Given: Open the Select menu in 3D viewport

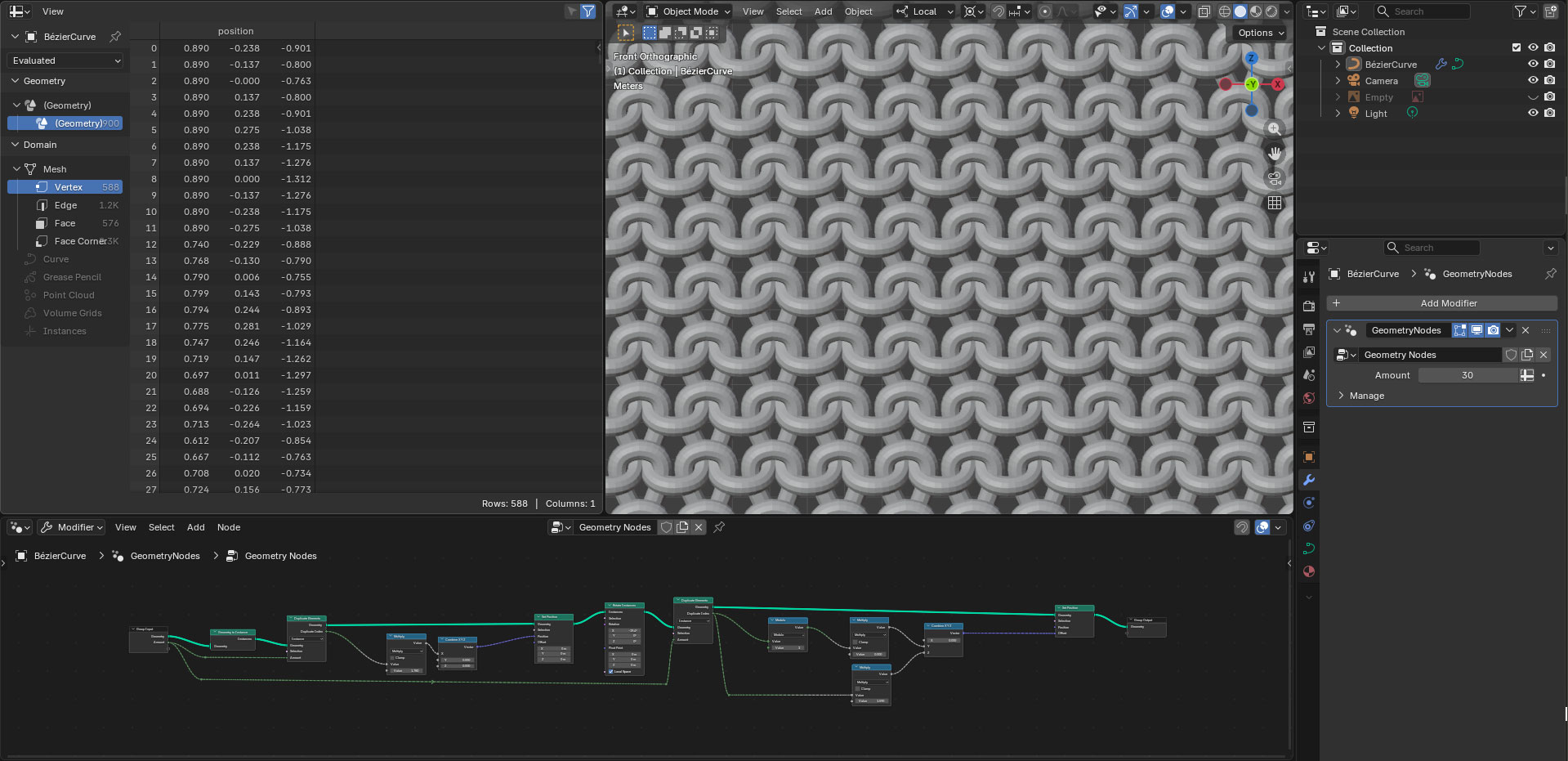Looking at the screenshot, I should pos(788,11).
